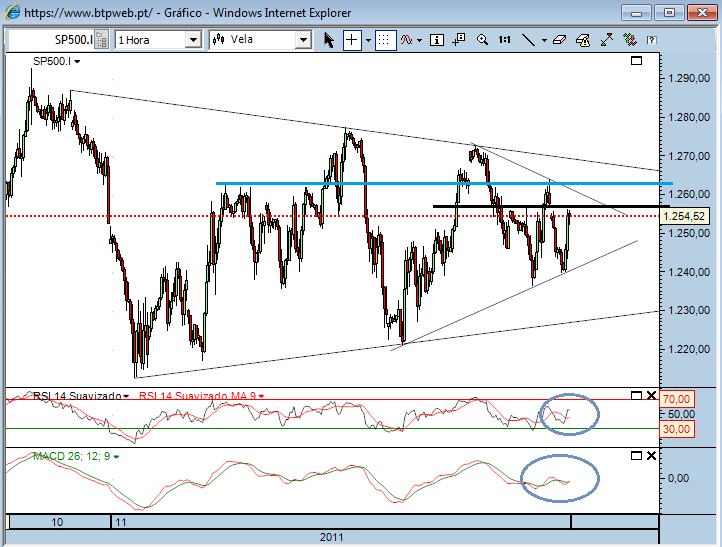The width and height of the screenshot is (722, 547).
Task: Expand the SP500.I chart label menu
Action: (77, 61)
